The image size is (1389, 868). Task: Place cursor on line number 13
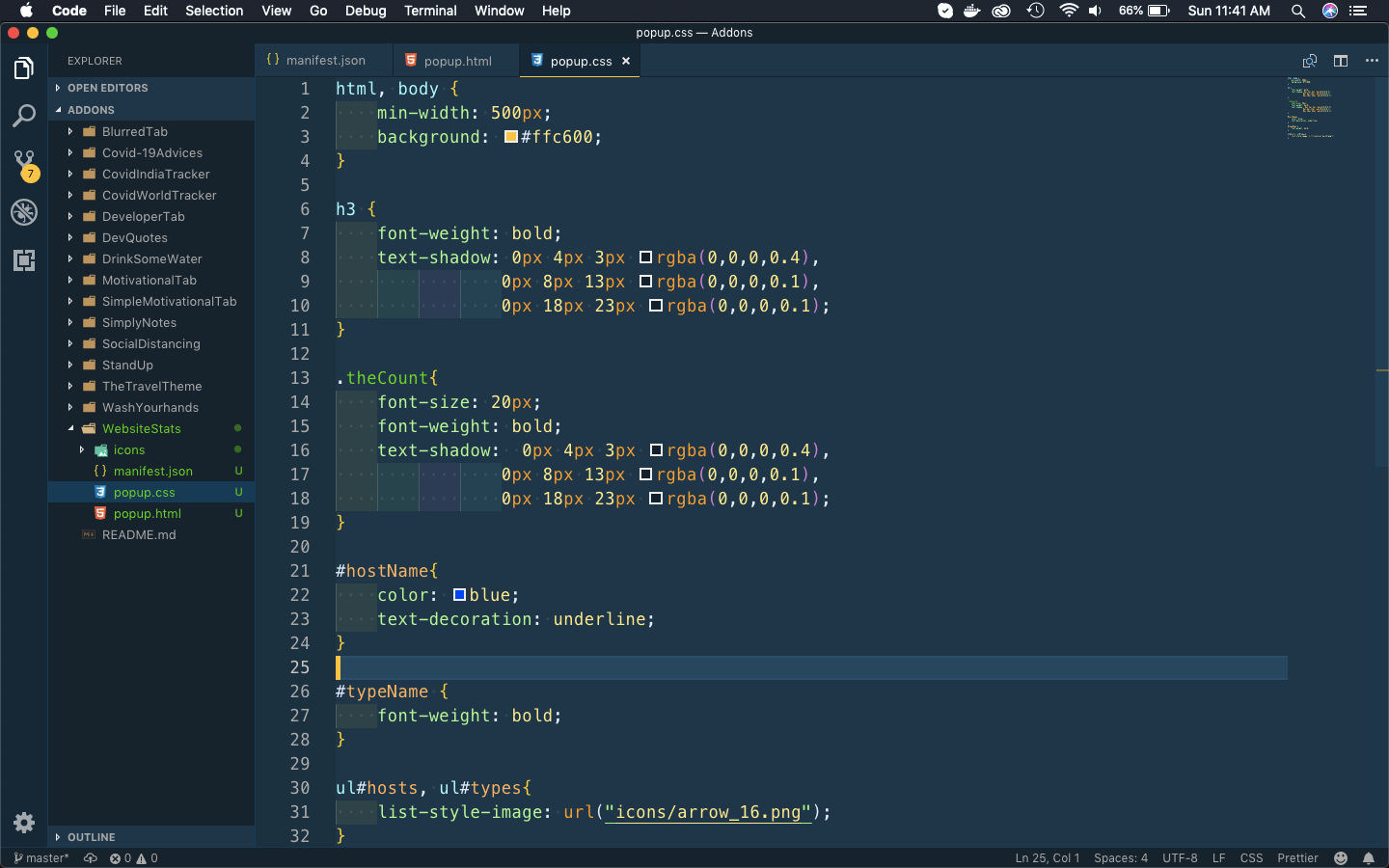[300, 378]
